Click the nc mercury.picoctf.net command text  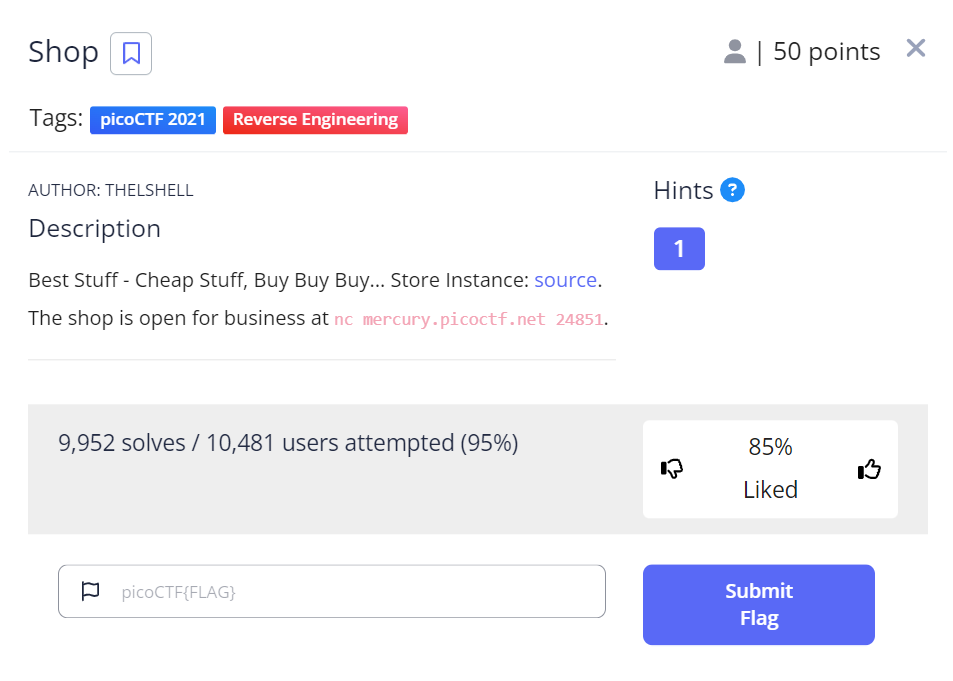tap(470, 320)
